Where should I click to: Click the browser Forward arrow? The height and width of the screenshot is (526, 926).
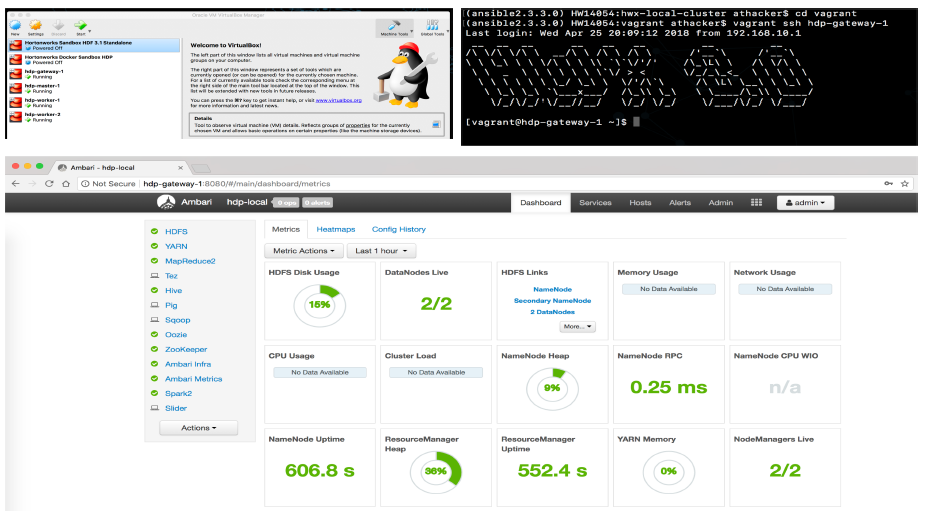pos(32,184)
